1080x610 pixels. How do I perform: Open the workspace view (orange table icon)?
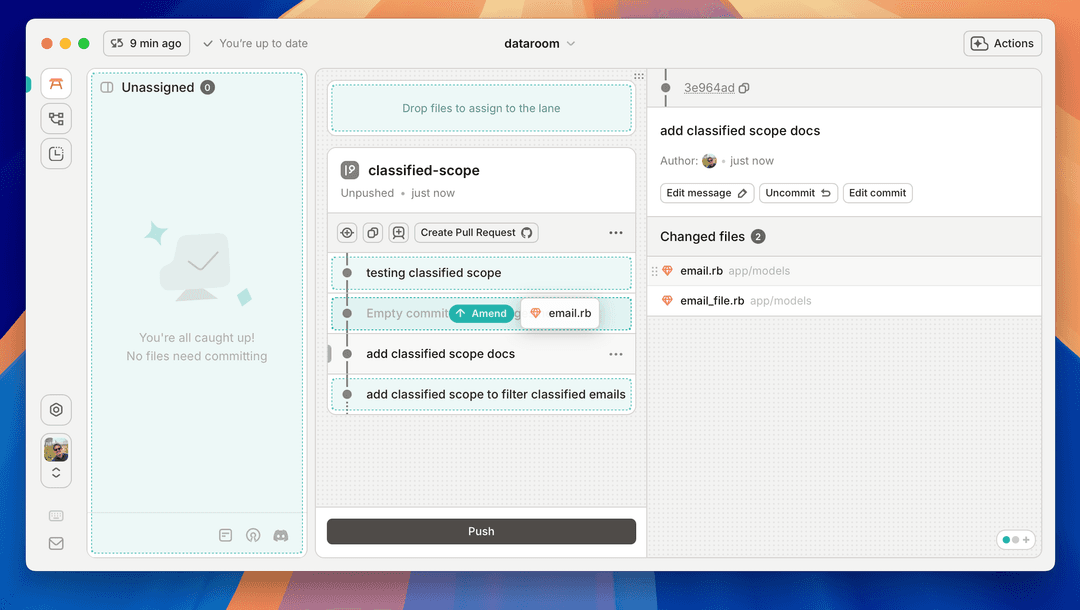click(56, 84)
